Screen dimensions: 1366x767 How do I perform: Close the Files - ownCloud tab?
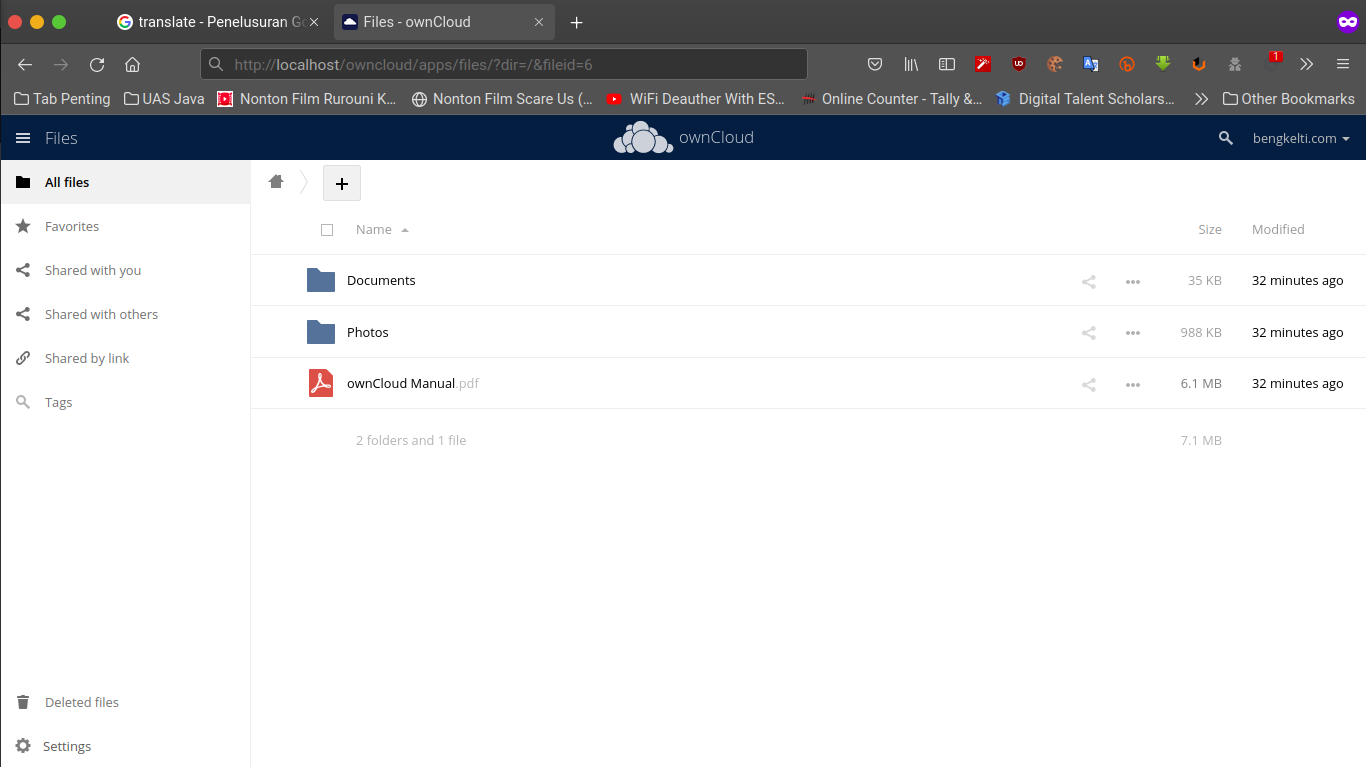pos(539,22)
